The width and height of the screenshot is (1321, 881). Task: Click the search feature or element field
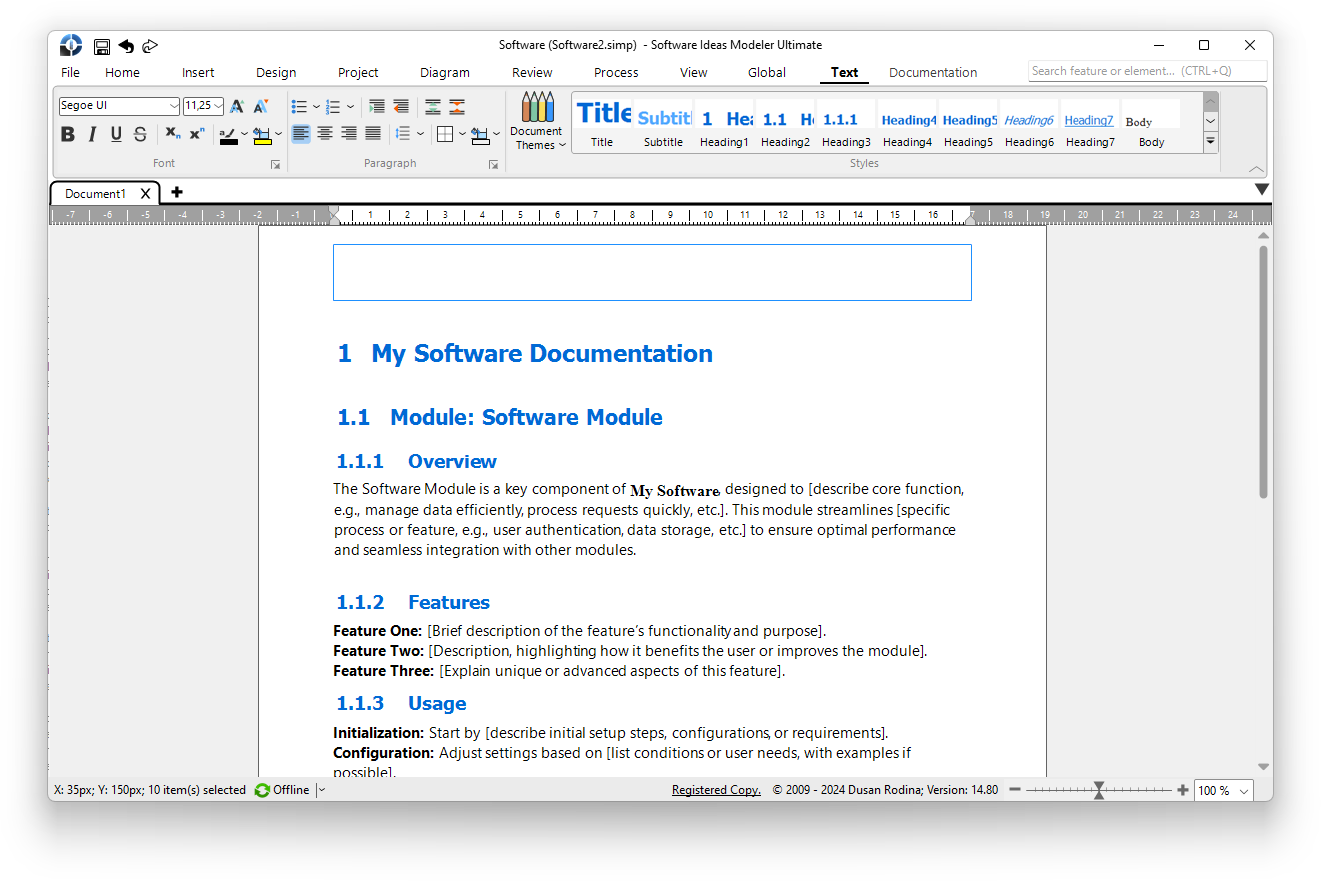tap(1147, 71)
